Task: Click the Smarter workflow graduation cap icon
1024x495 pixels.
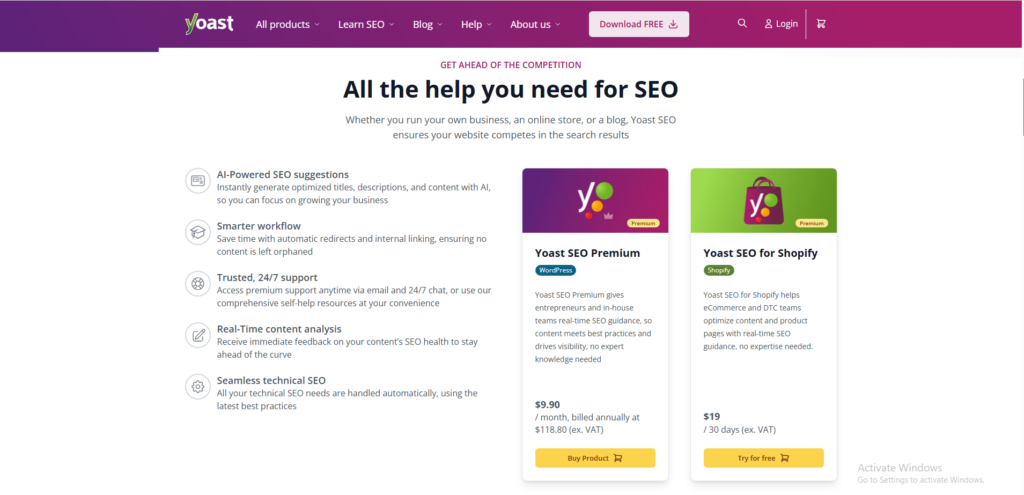Action: pos(198,232)
